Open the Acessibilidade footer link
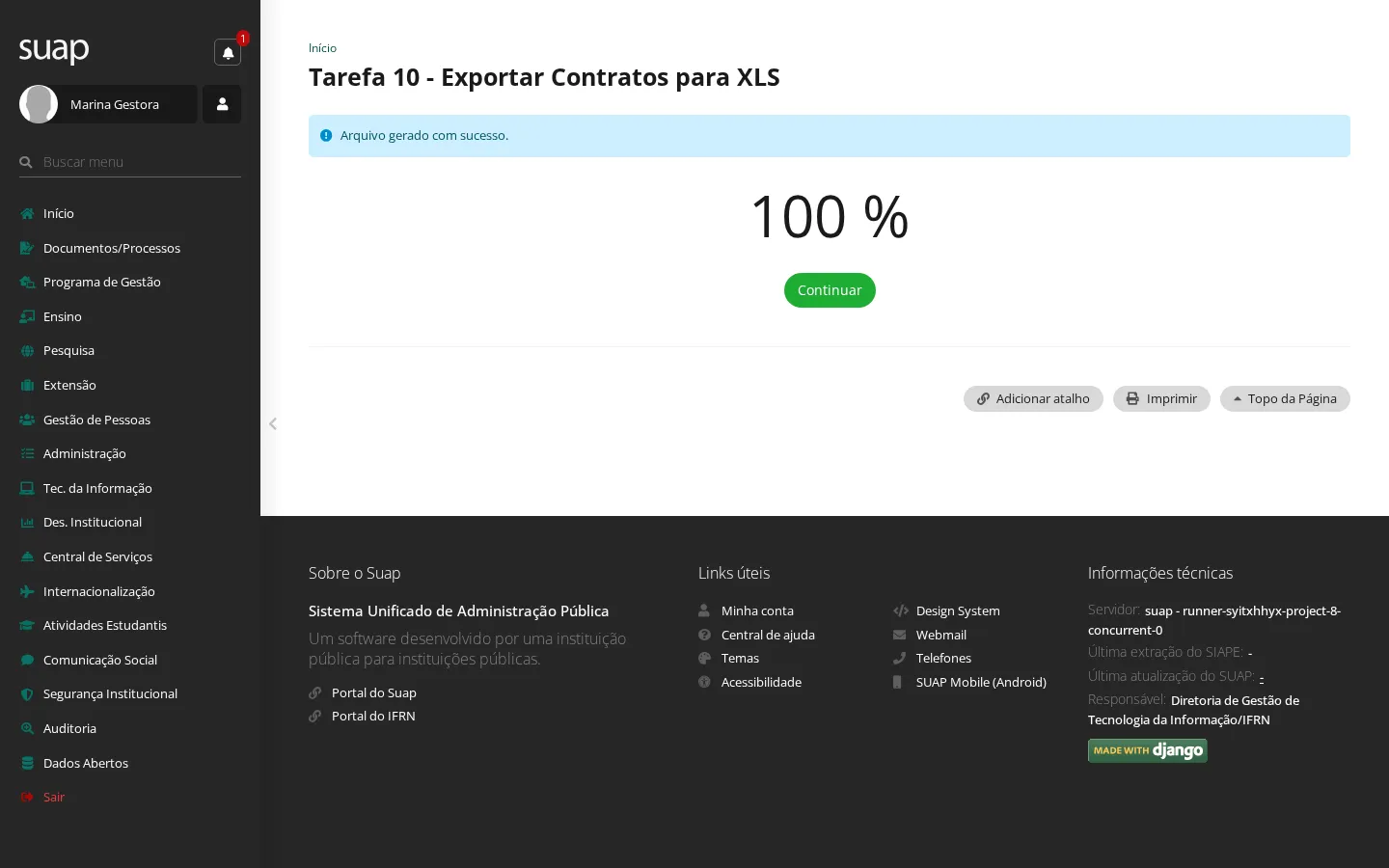Screen dimensions: 1389x868 [761, 683]
